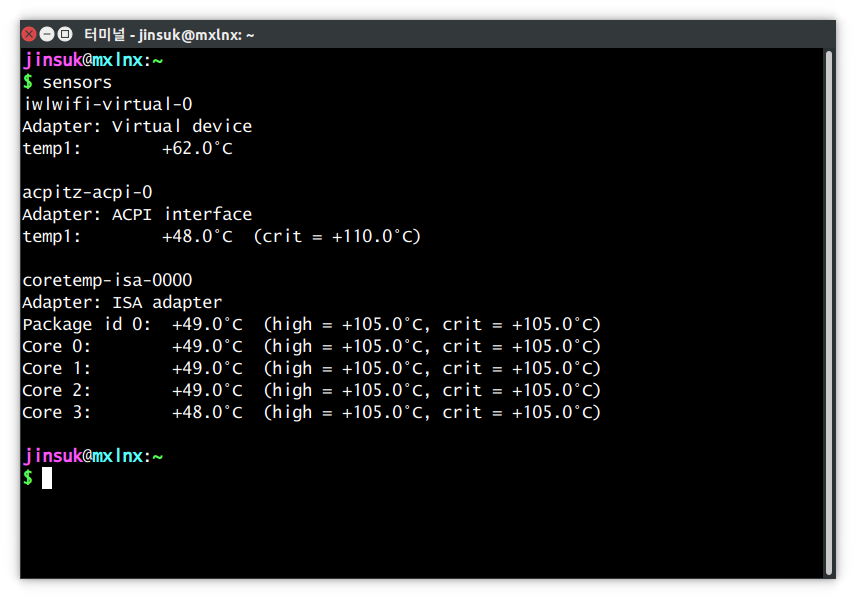Click the top 'jinsuk@mxlnx:~' prompt line
The width and height of the screenshot is (856, 599).
93,60
